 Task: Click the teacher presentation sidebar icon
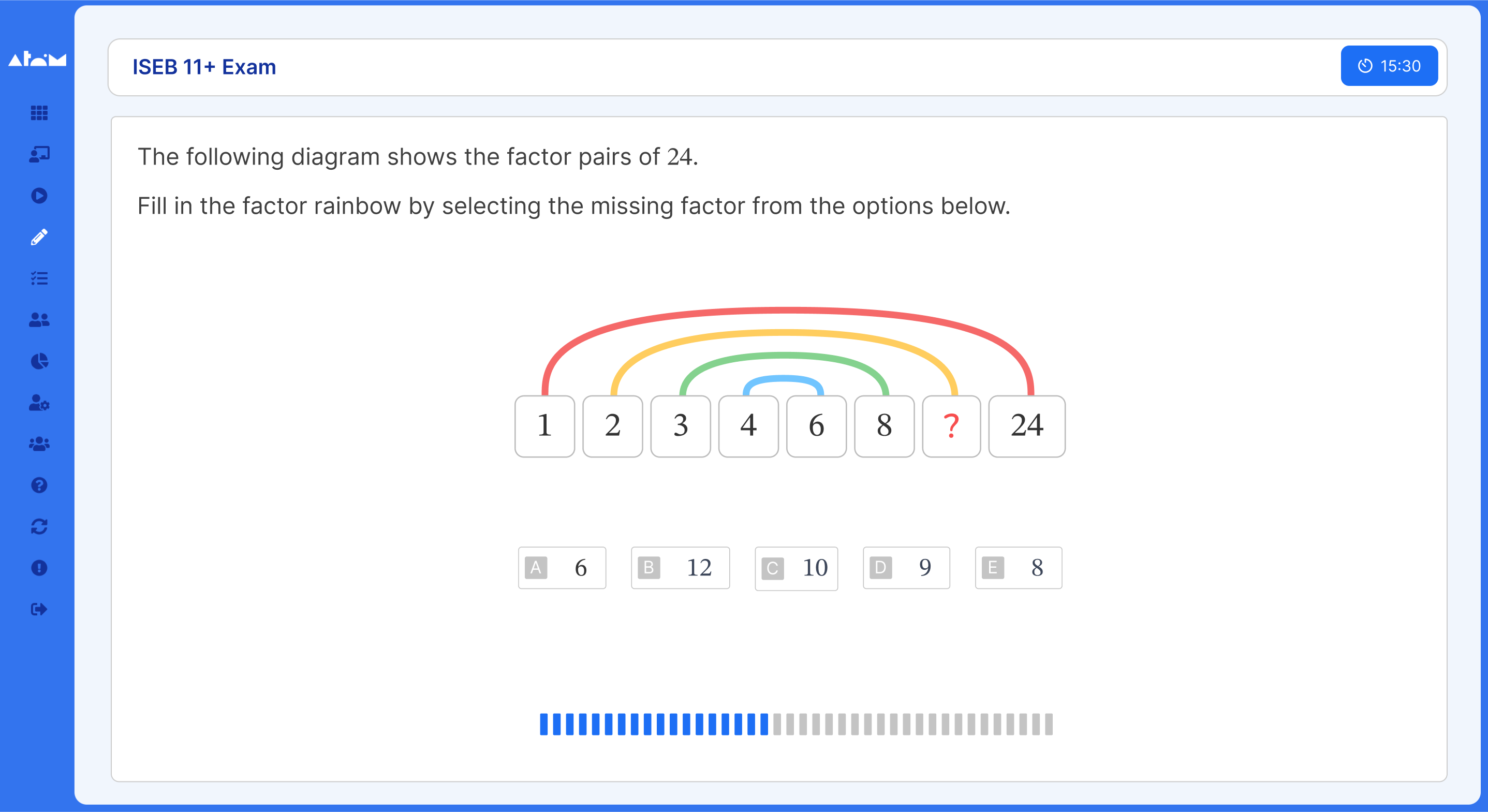pyautogui.click(x=39, y=154)
